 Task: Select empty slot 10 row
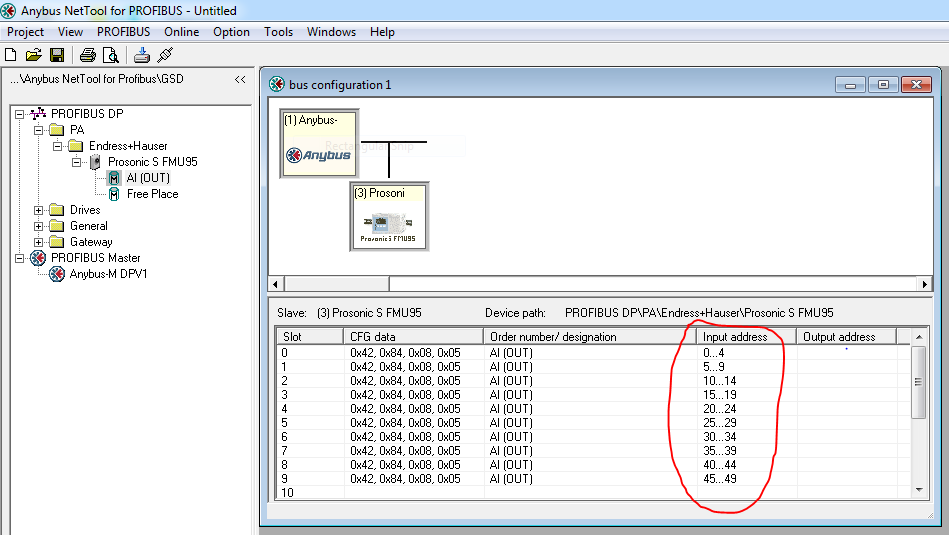pos(593,493)
